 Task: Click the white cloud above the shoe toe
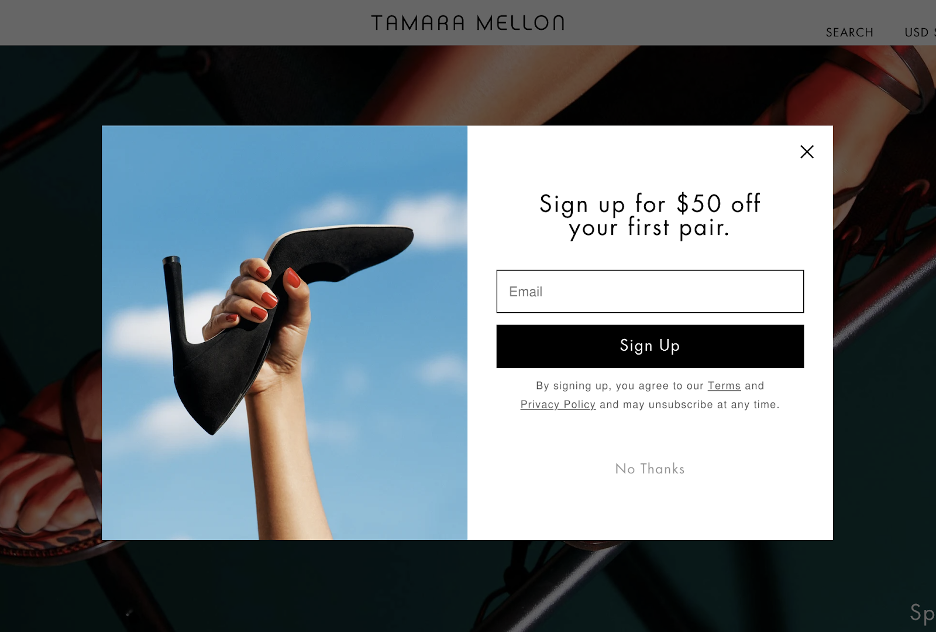[427, 220]
